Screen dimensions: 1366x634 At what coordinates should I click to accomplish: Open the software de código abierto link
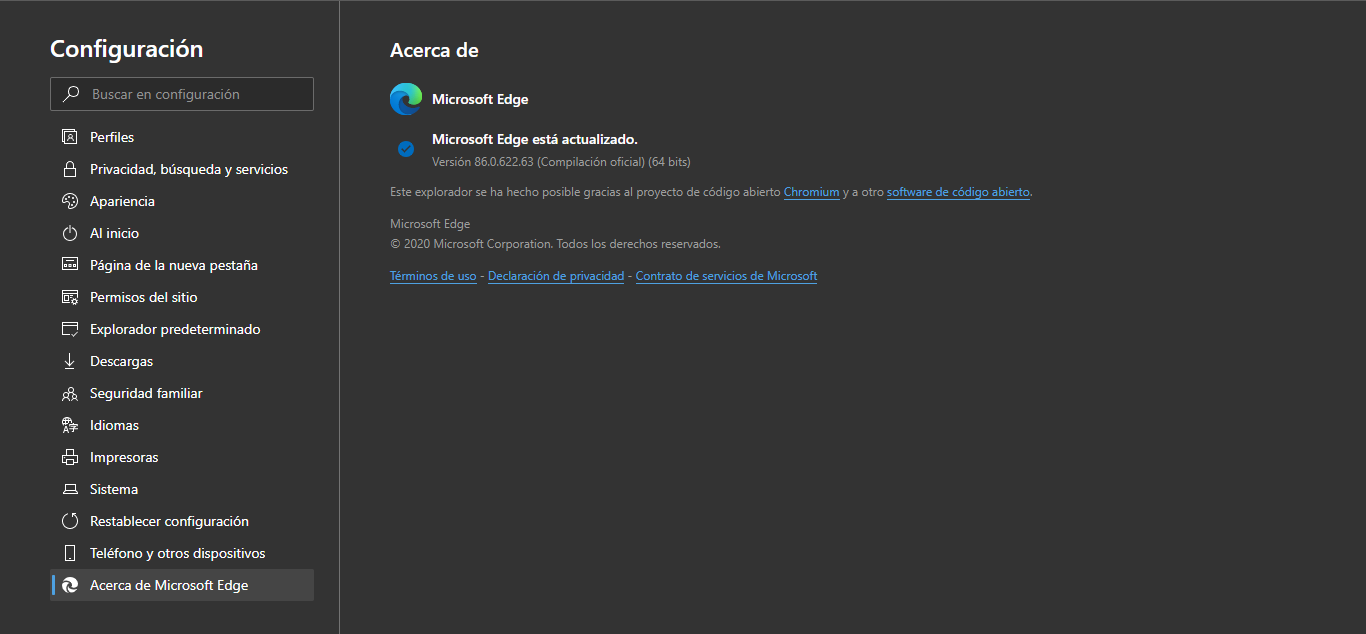(958, 192)
